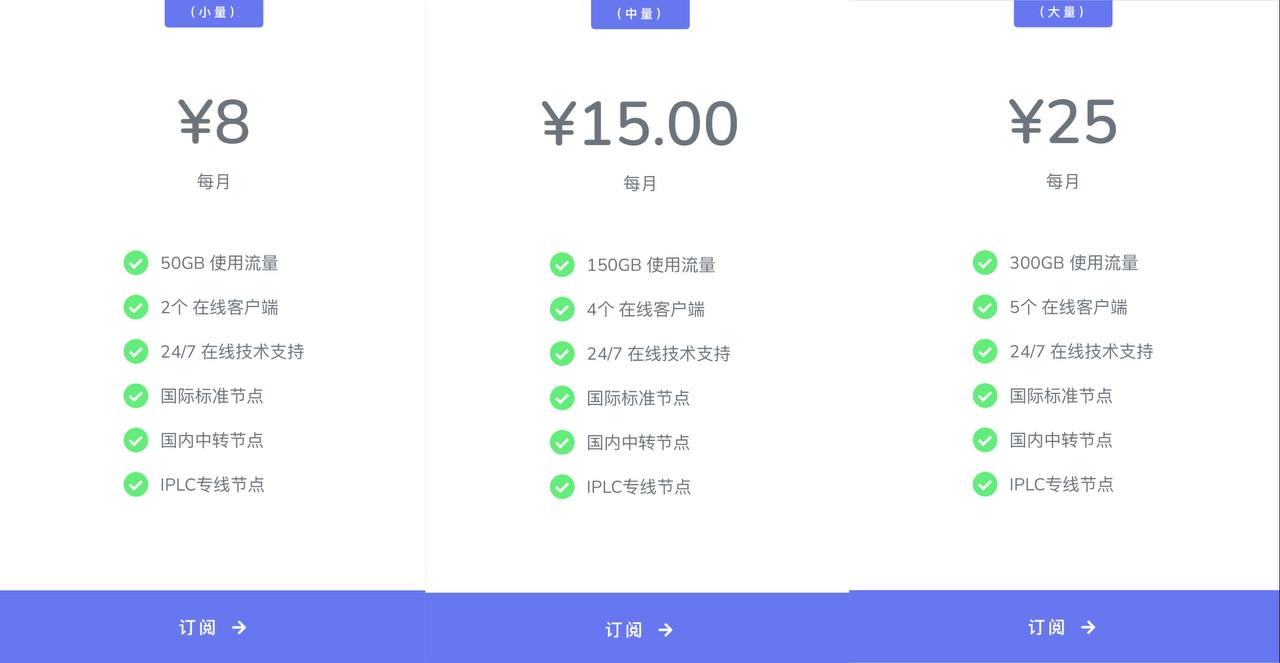Click check icon beside 50GB 使用流量
Viewport: 1280px width, 663px height.
pyautogui.click(x=136, y=263)
